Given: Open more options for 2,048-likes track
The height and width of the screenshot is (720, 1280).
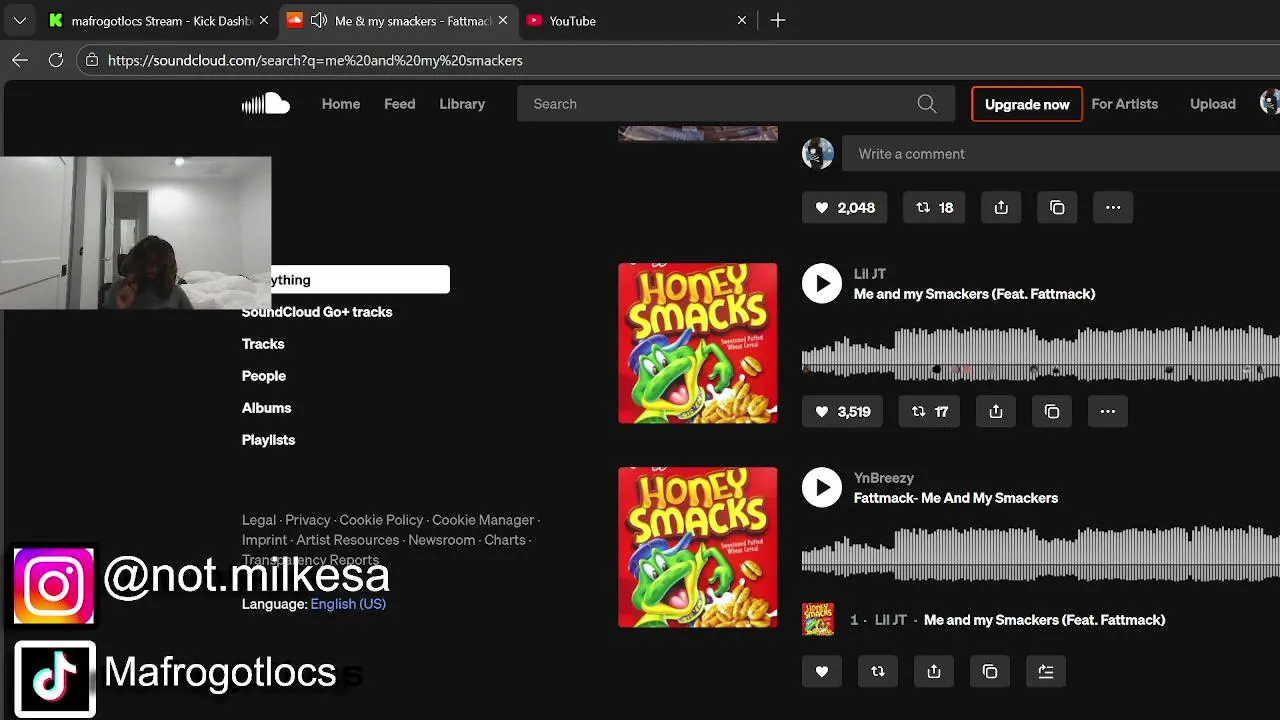Looking at the screenshot, I should pyautogui.click(x=1113, y=208).
